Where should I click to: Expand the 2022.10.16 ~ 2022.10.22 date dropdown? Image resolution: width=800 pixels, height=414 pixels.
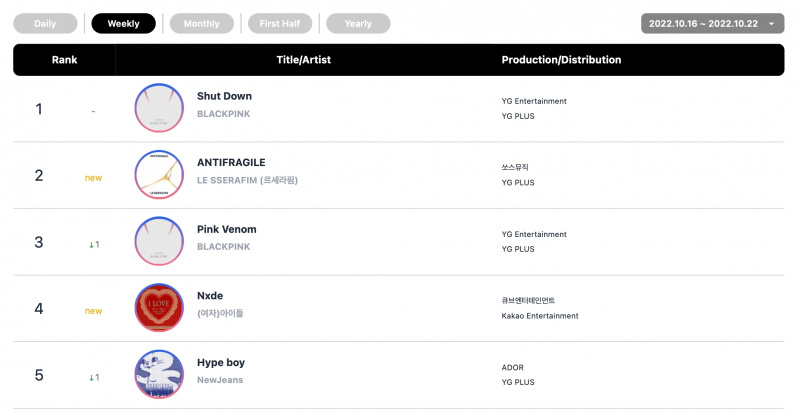point(712,23)
